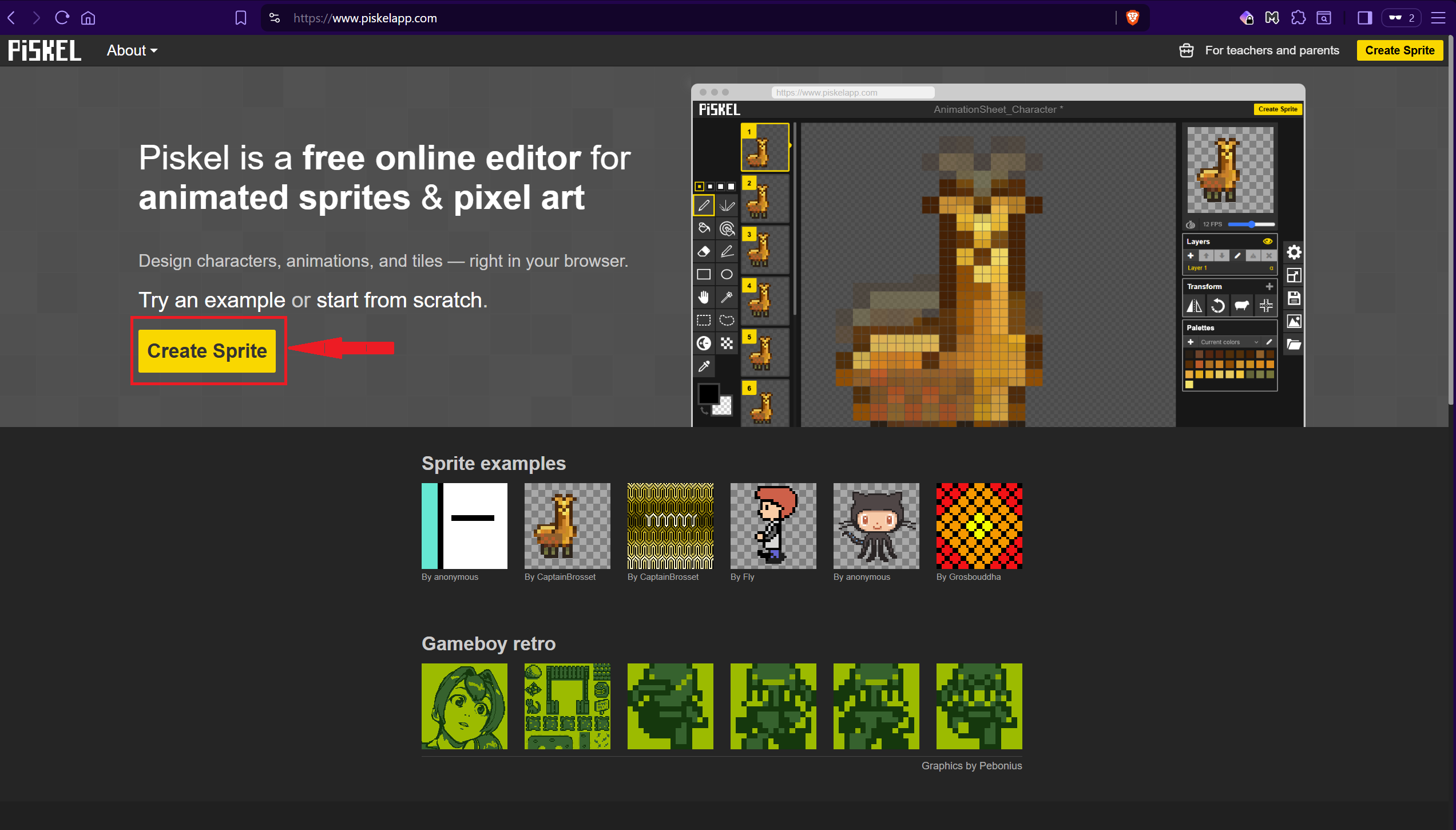Viewport: 1456px width, 830px height.
Task: Open the browser profile dropdown
Action: click(1401, 18)
